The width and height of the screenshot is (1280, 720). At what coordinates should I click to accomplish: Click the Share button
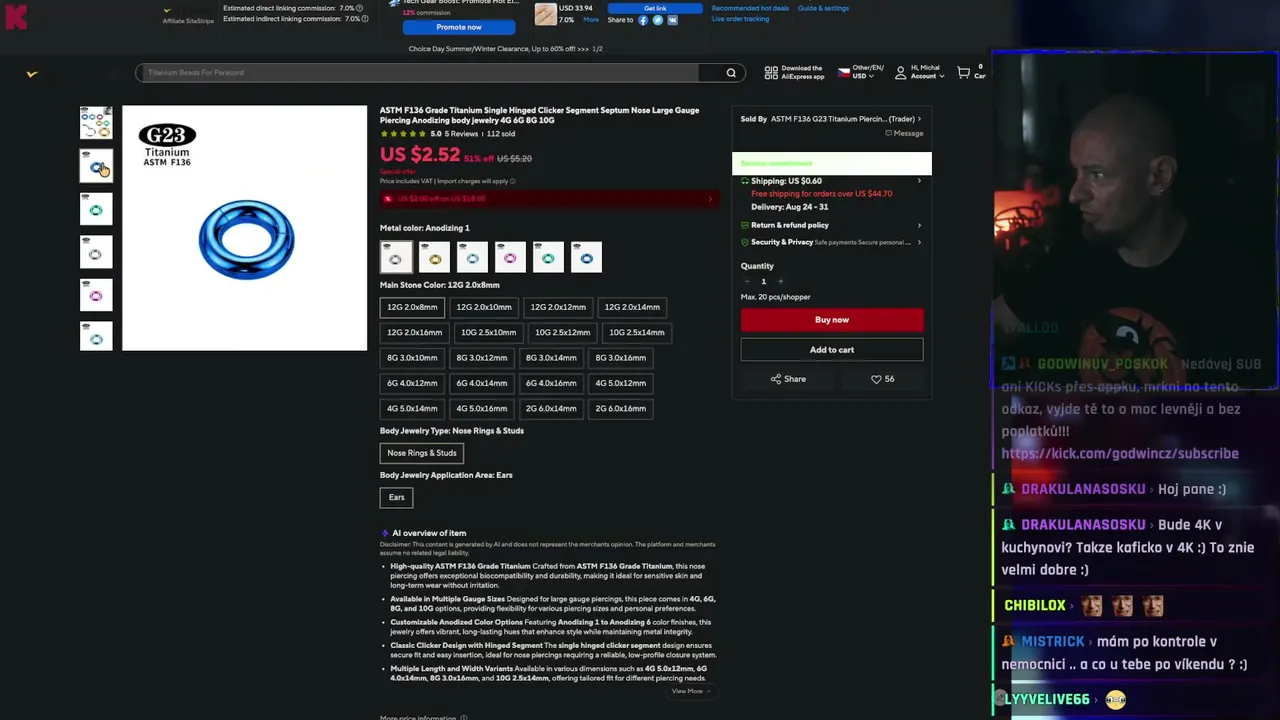coord(788,379)
